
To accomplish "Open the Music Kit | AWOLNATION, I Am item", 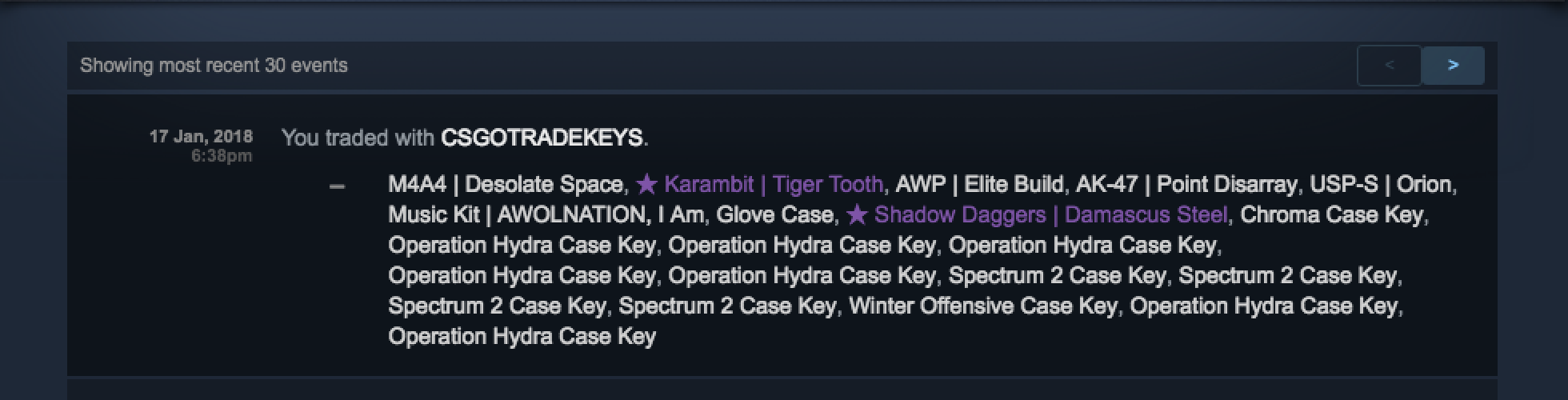I will click(x=546, y=215).
